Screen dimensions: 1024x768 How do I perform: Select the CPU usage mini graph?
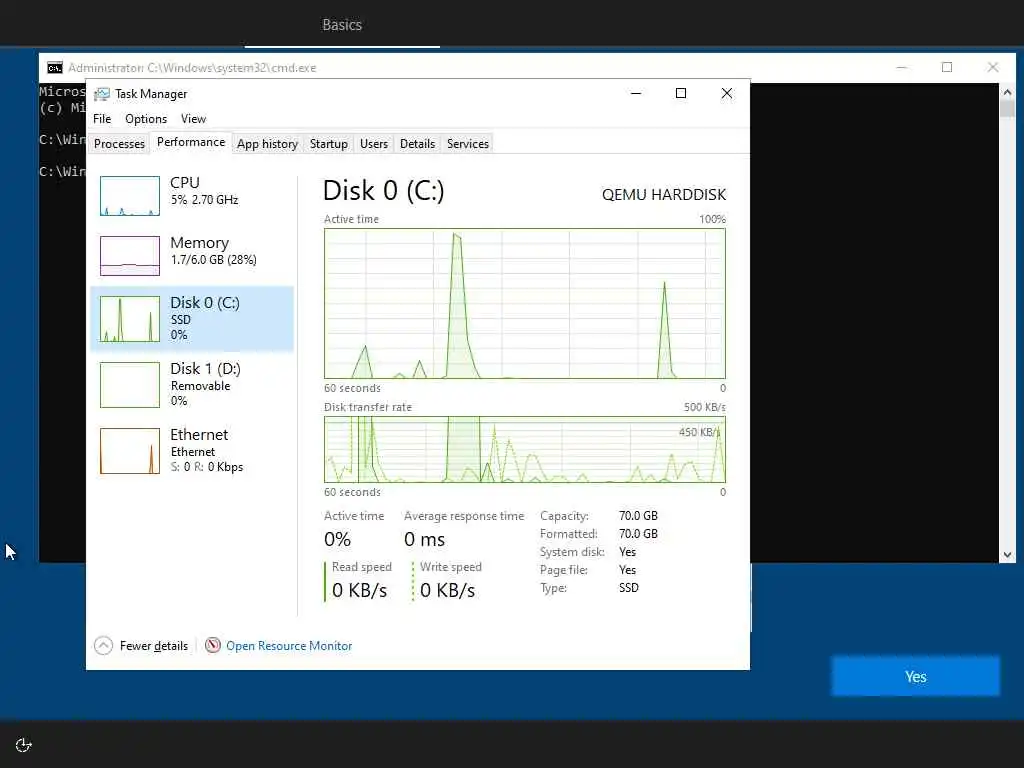click(x=130, y=196)
